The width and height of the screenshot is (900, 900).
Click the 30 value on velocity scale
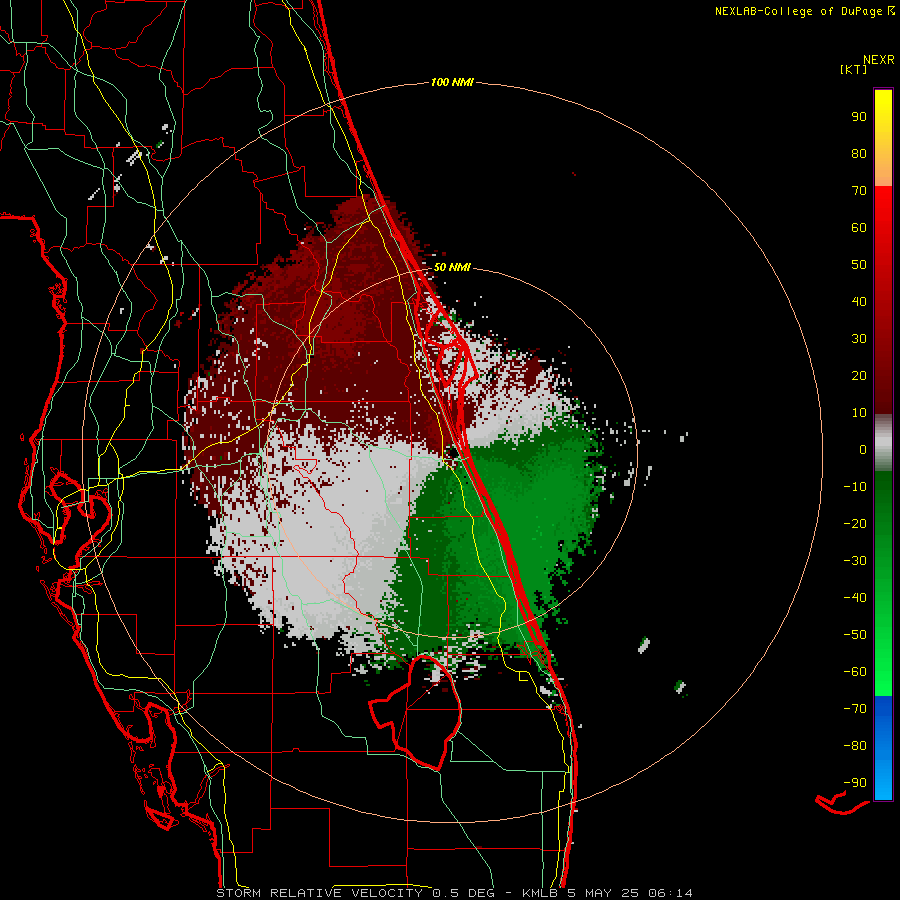[859, 339]
